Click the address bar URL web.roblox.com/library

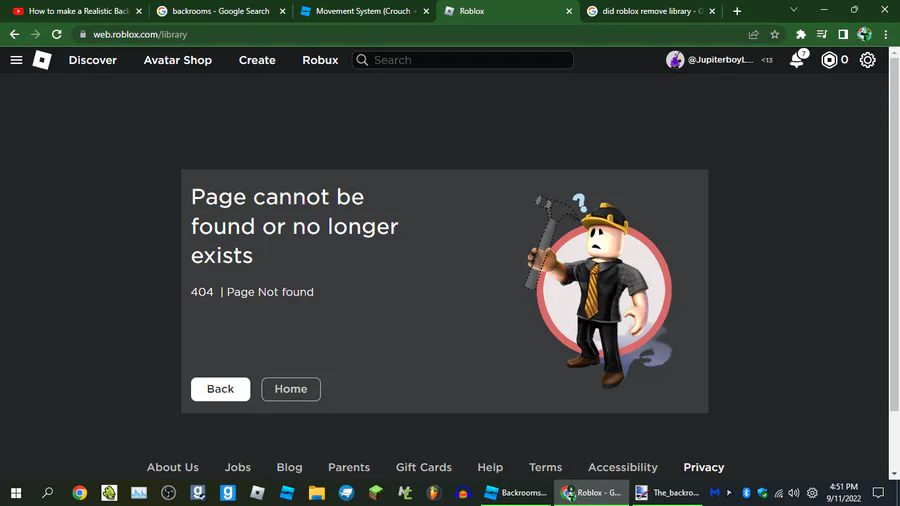140,34
